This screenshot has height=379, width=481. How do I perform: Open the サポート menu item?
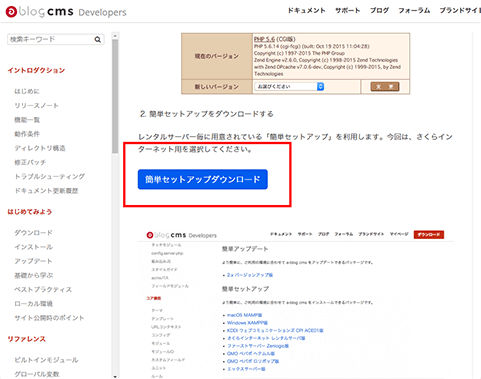(x=348, y=10)
